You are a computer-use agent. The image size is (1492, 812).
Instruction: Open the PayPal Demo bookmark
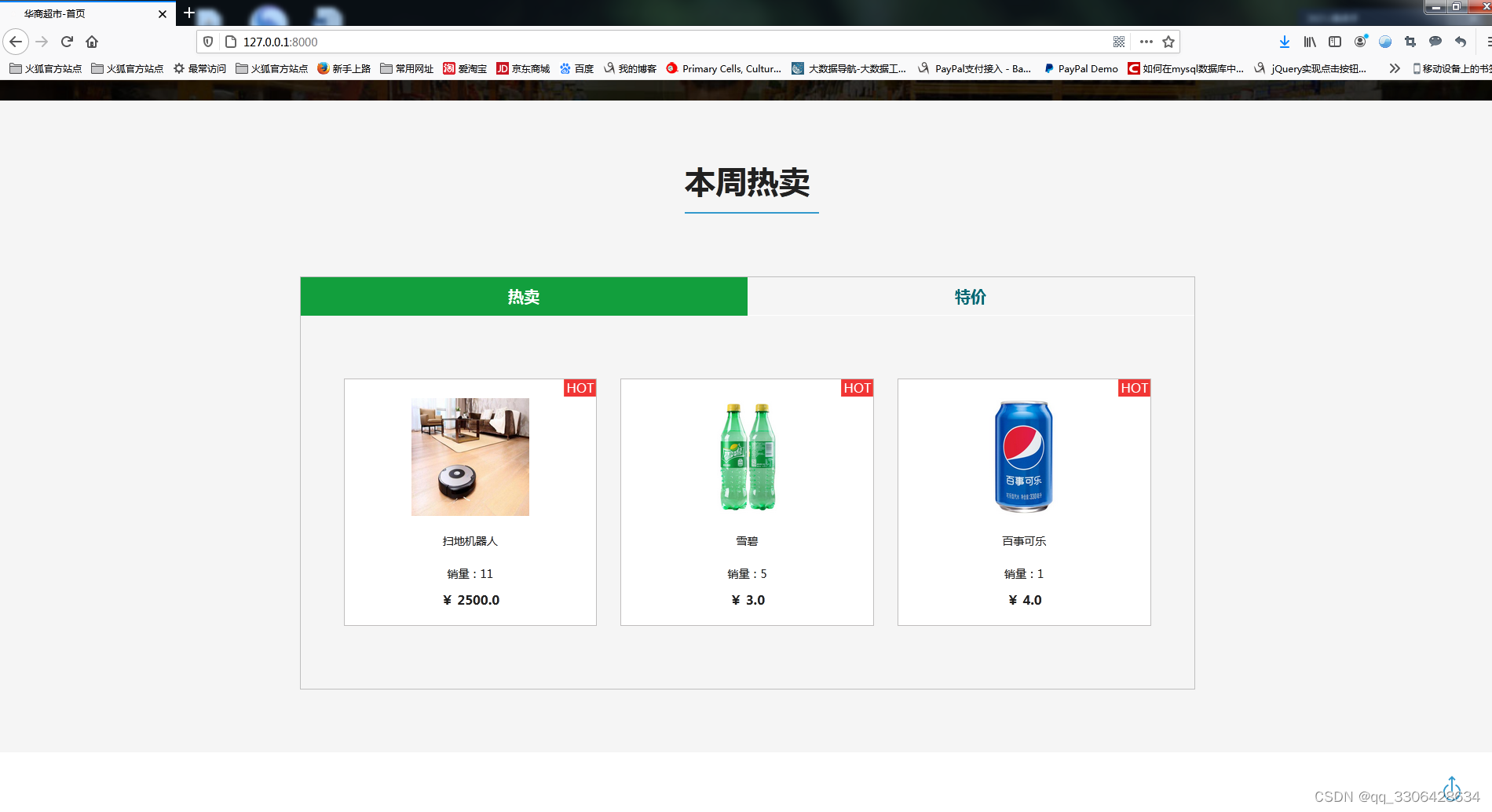pyautogui.click(x=1081, y=68)
